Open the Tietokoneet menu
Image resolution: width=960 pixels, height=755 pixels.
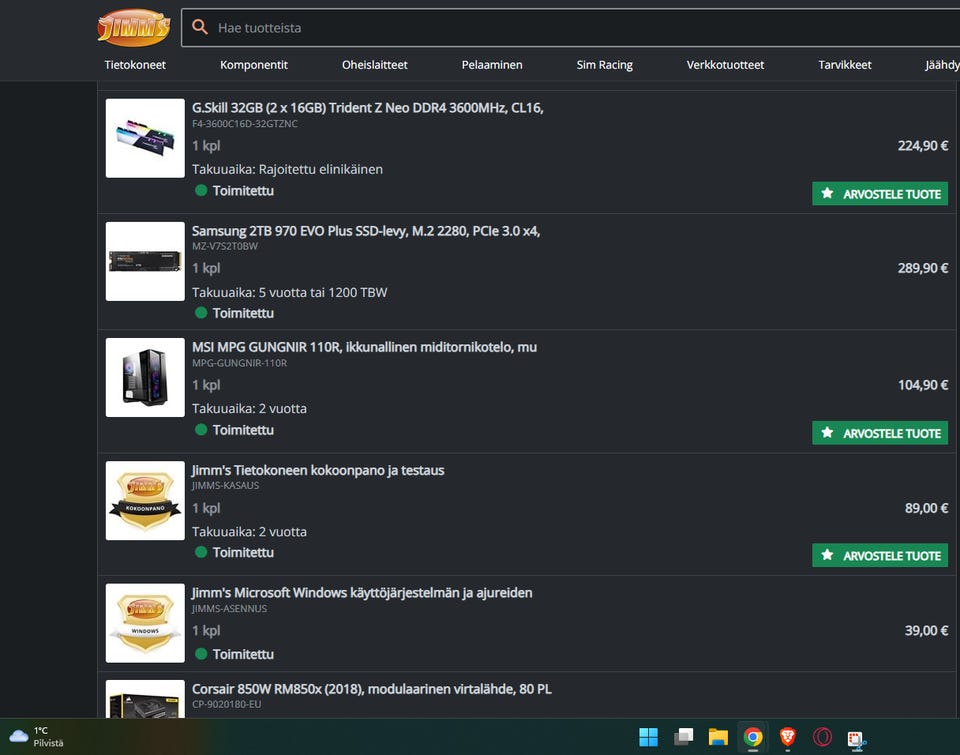[x=135, y=65]
